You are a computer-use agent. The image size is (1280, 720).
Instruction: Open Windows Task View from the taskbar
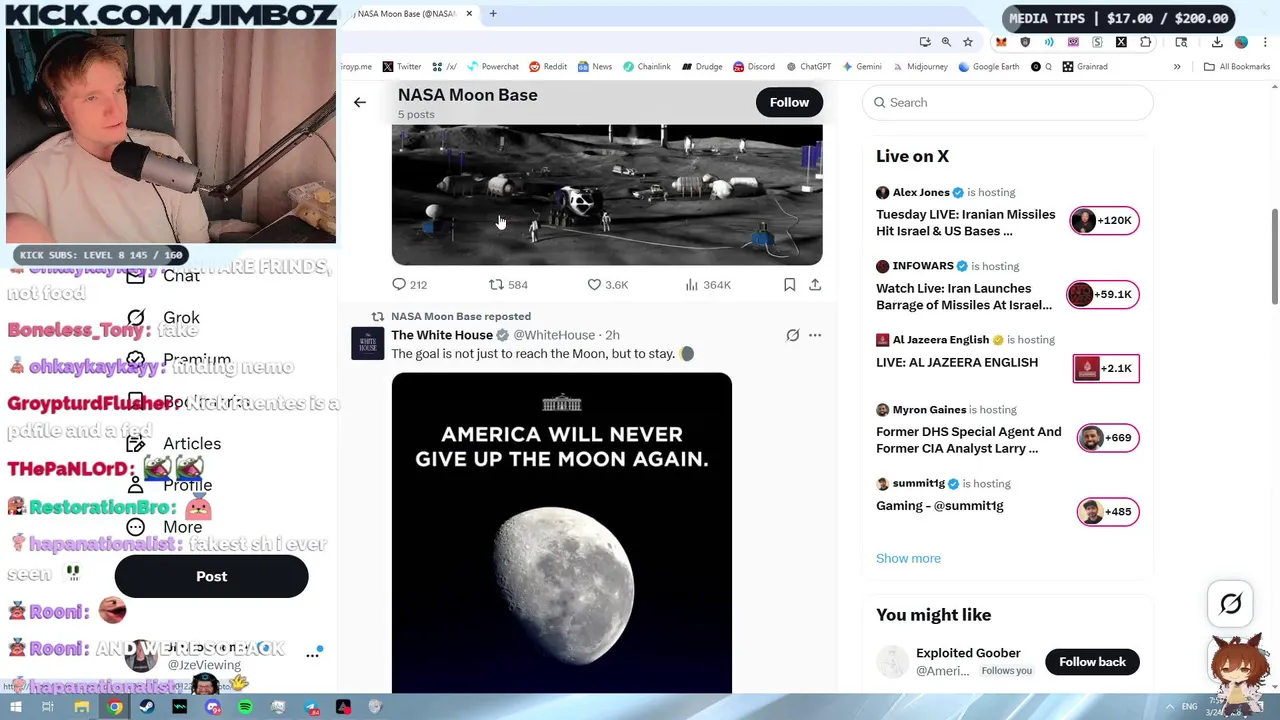pyautogui.click(x=47, y=707)
